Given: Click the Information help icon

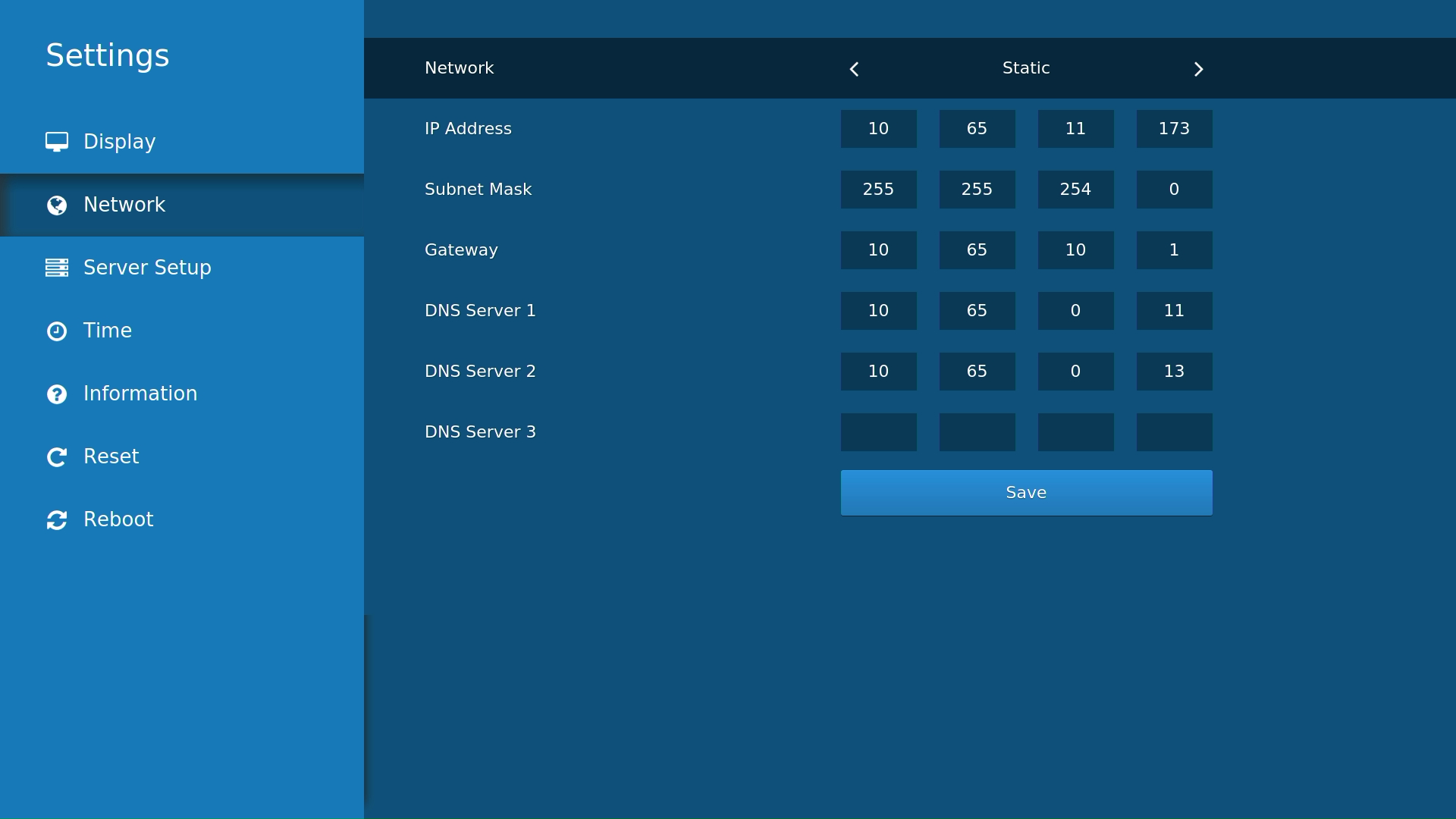Looking at the screenshot, I should click(x=58, y=394).
